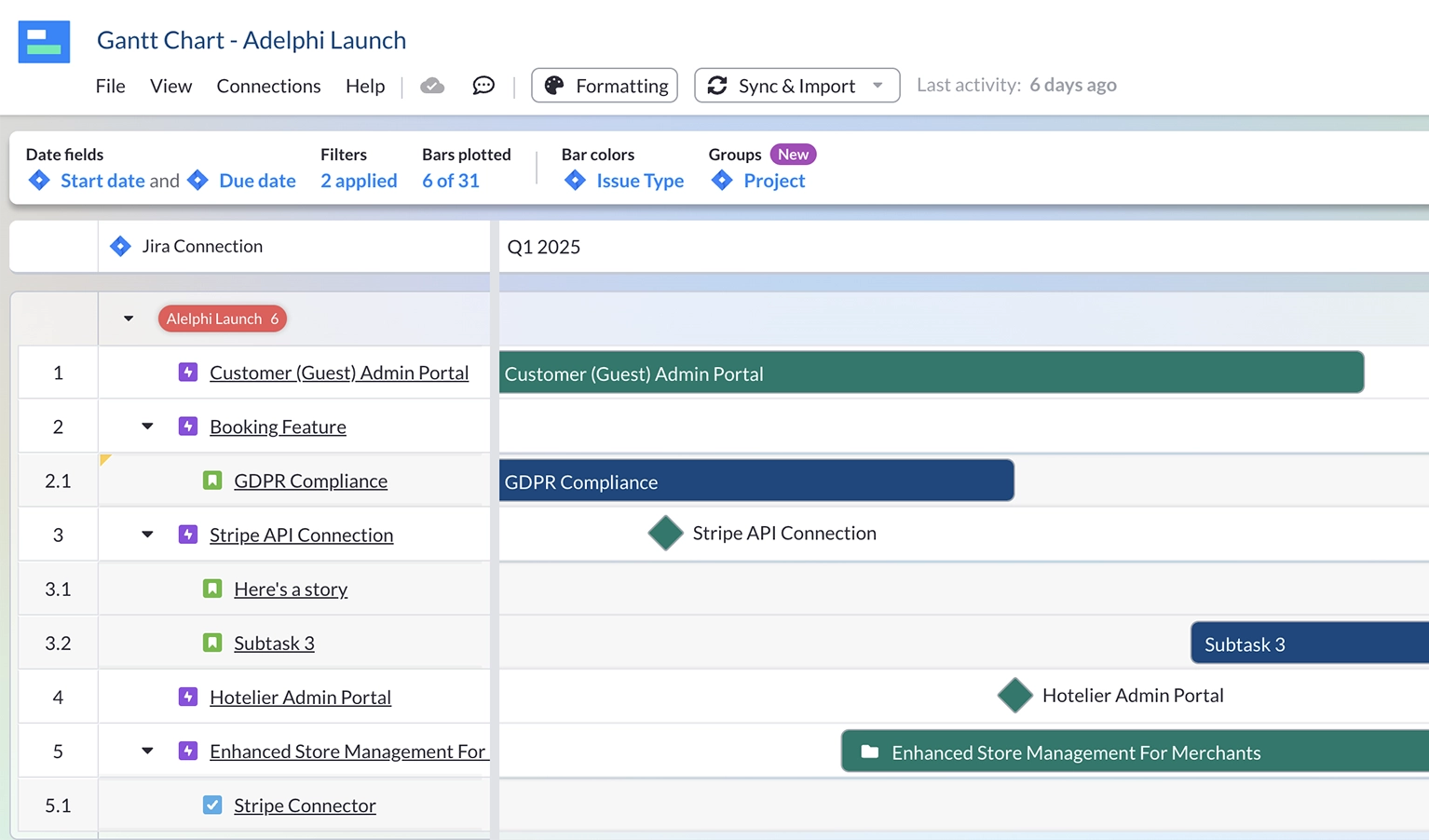Click the sync arrows icon
Viewport: 1429px width, 840px height.
tap(717, 86)
